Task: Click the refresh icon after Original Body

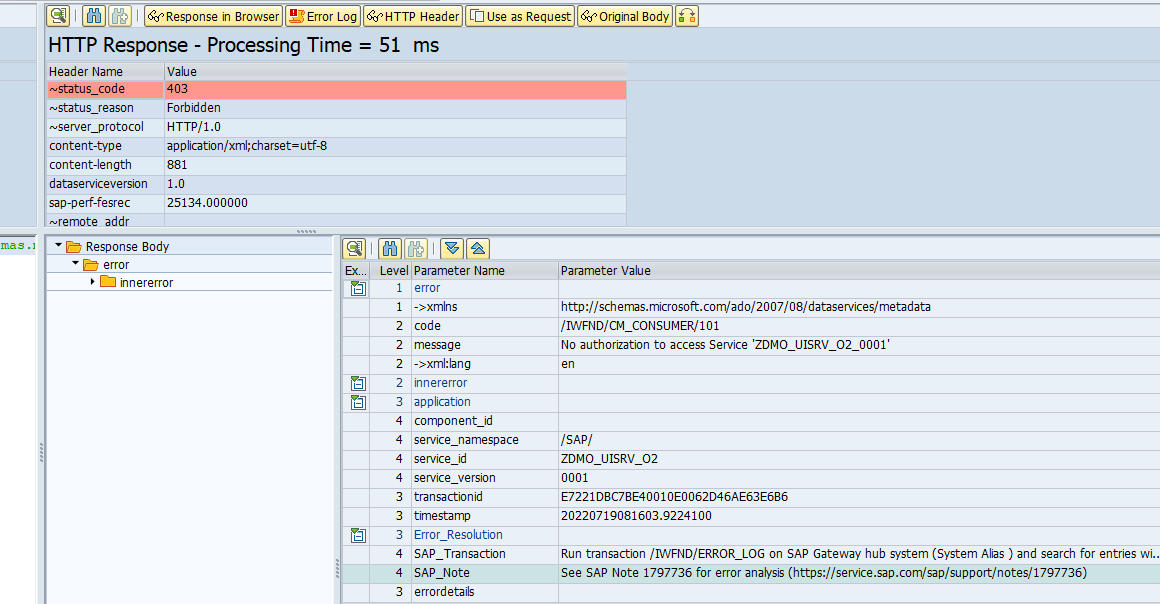Action: 687,16
